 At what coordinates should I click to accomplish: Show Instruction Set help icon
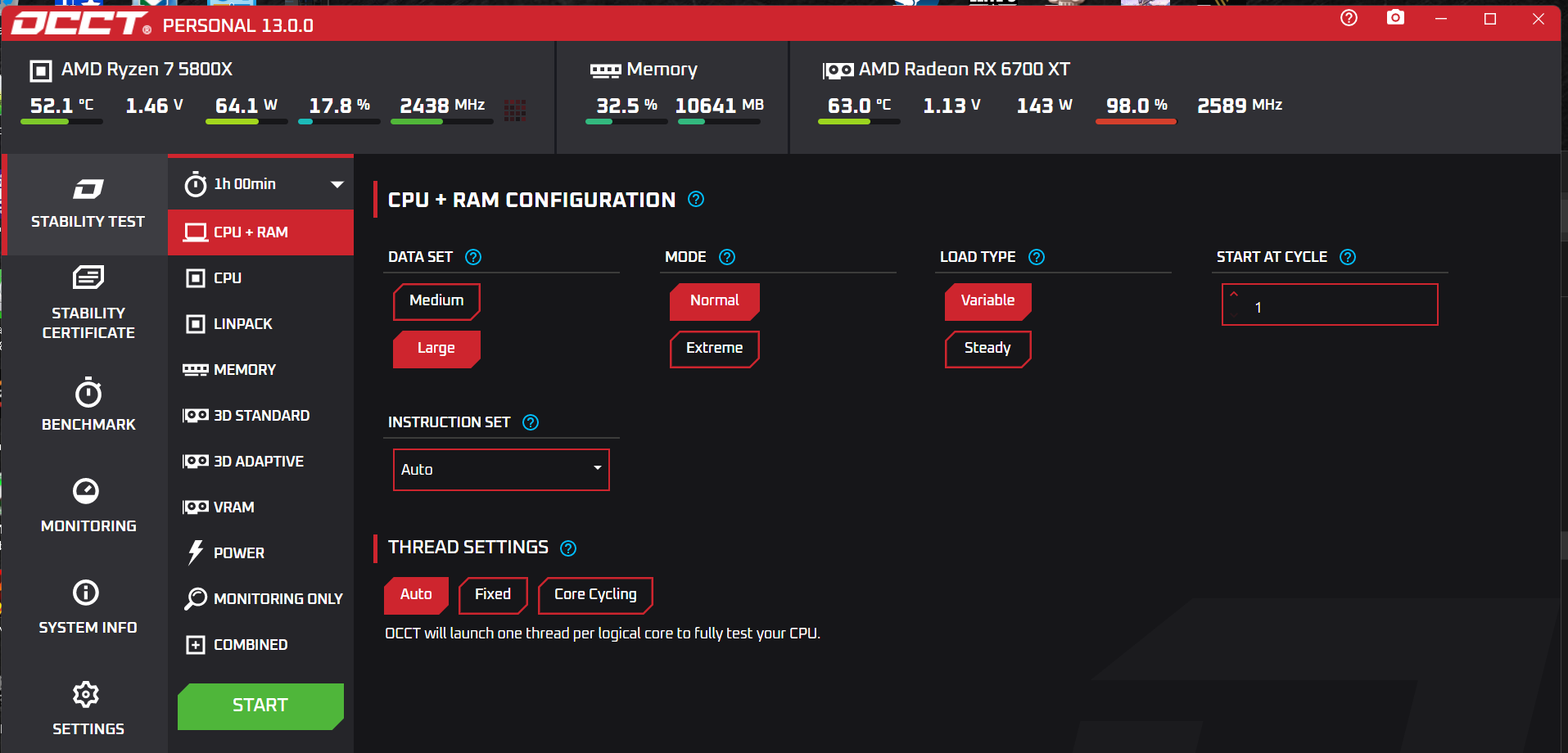click(x=531, y=422)
